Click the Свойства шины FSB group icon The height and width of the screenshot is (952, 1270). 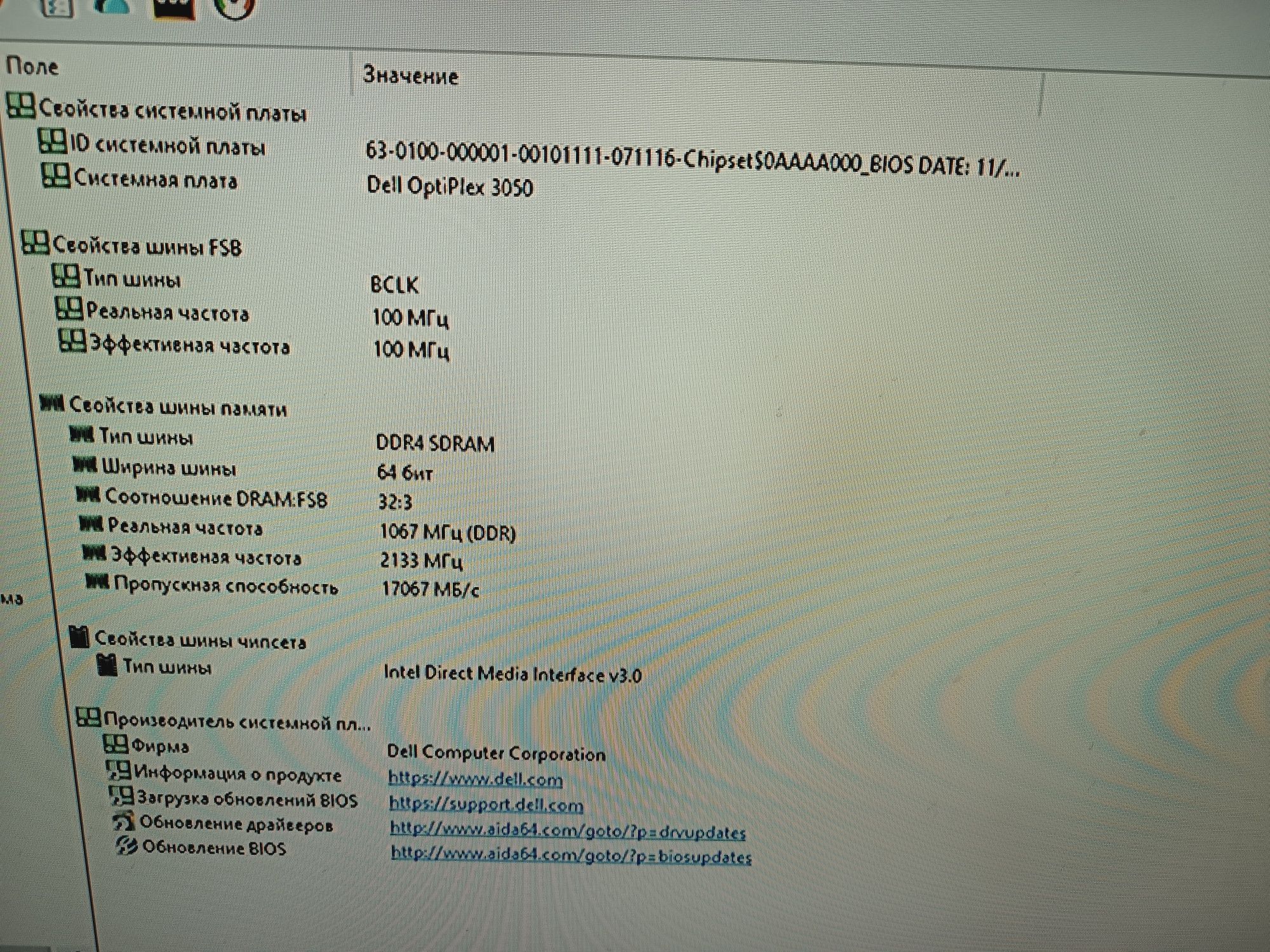pyautogui.click(x=36, y=242)
